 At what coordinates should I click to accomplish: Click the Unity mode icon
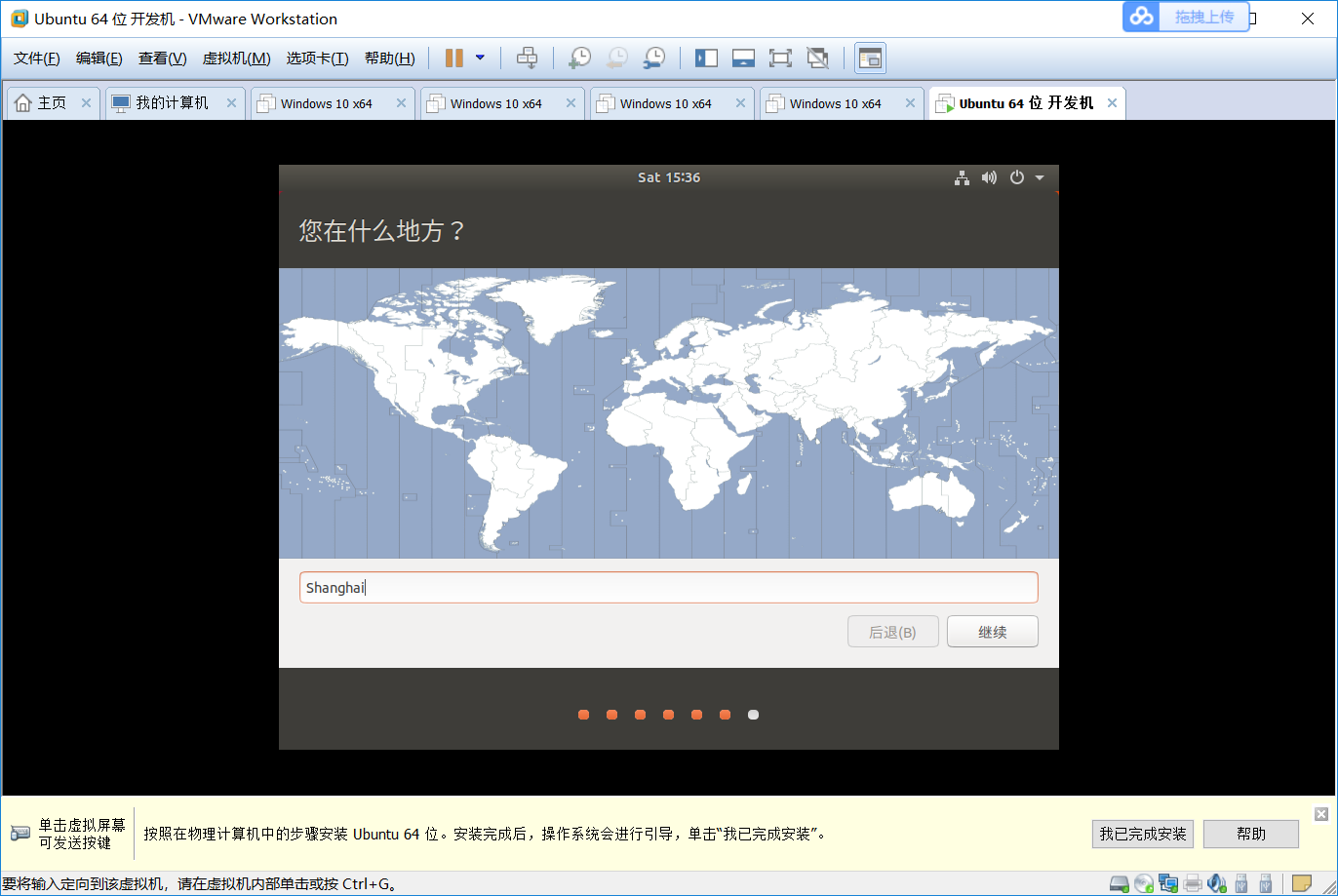pyautogui.click(x=817, y=58)
